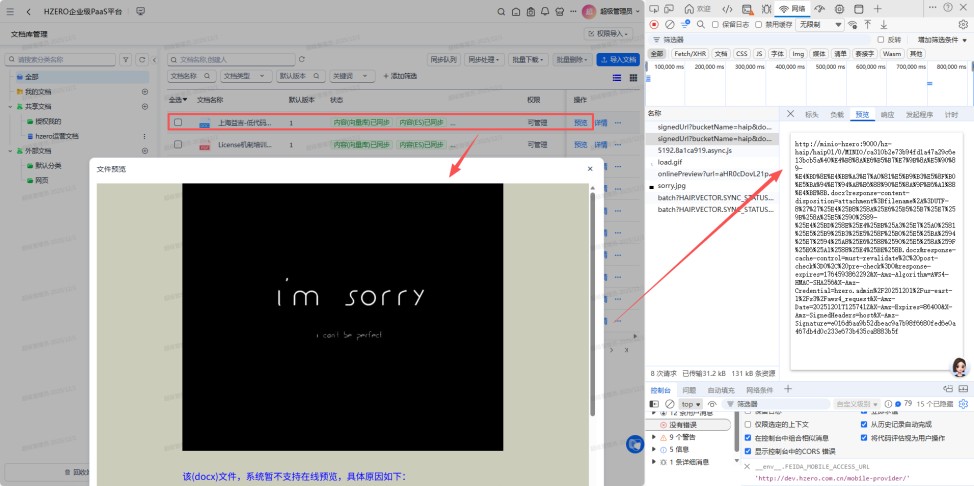Close the file preview dialog
This screenshot has width=974, height=486.
590,169
